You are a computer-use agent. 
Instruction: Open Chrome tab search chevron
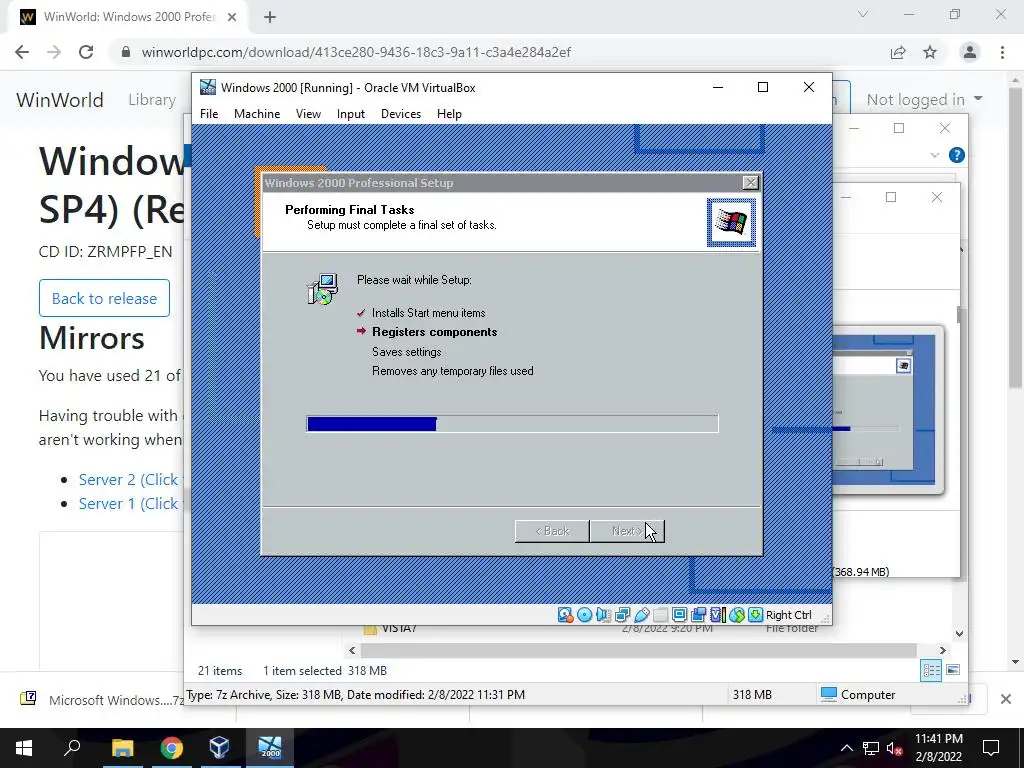point(863,14)
